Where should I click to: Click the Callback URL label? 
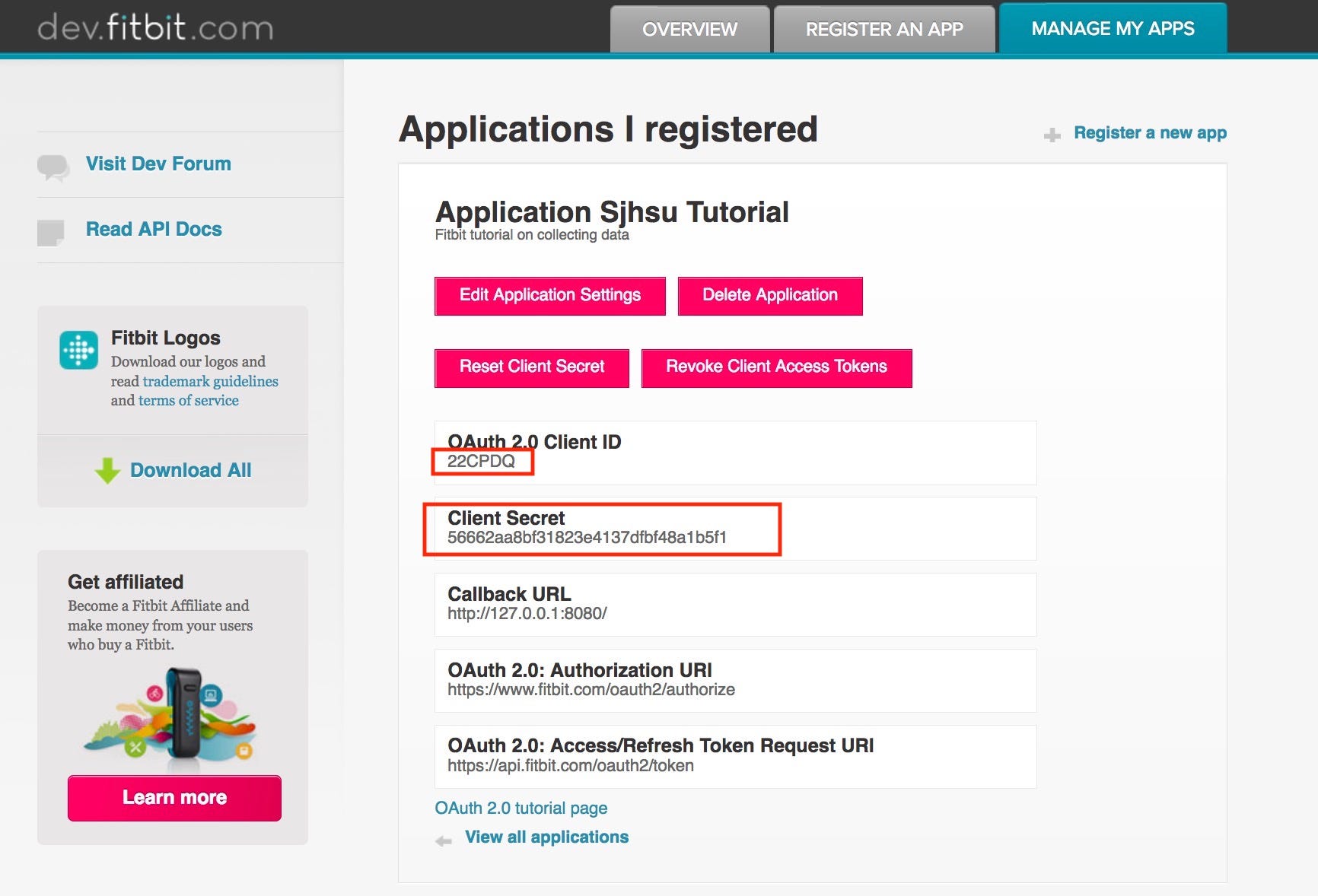tap(509, 594)
